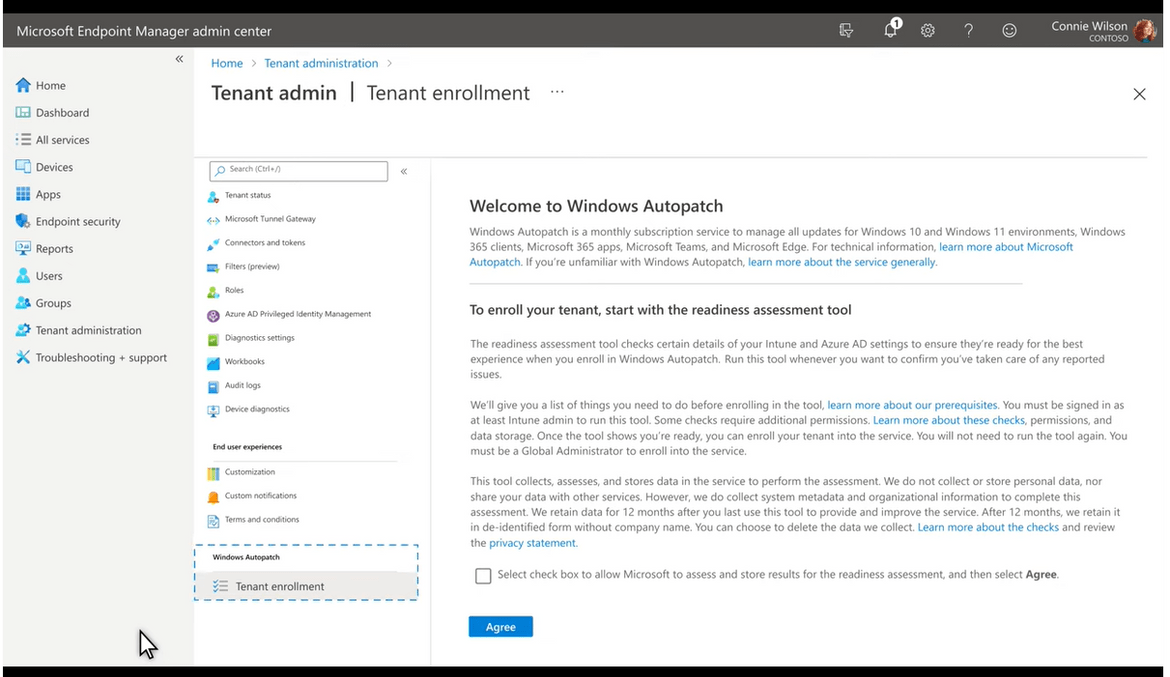Select Roles in the tenant menu
Screen dimensions: 1170x677
pyautogui.click(x=234, y=290)
